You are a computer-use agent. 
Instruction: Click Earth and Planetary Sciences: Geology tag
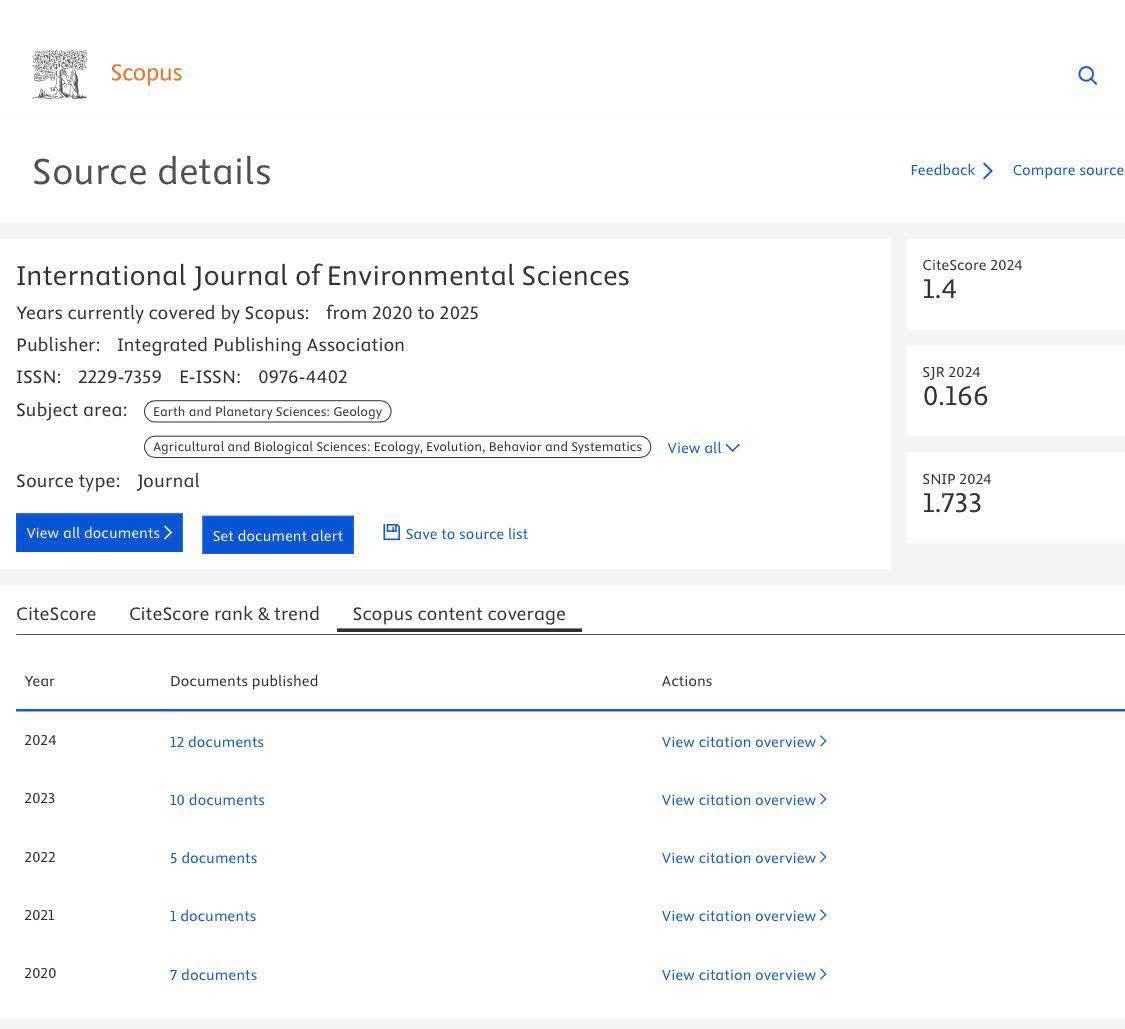point(267,412)
